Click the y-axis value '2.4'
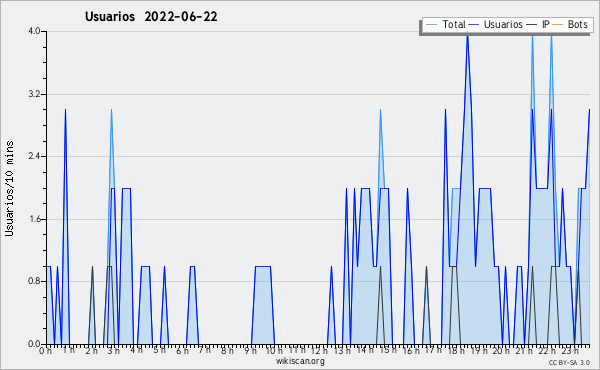Viewport: 600px width, 370px height. [x=34, y=156]
